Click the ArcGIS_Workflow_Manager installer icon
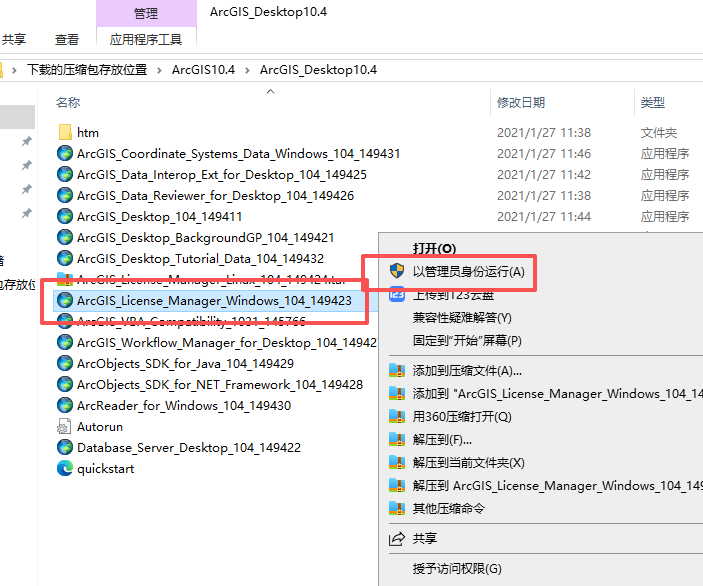This screenshot has height=586, width=703. (x=65, y=343)
